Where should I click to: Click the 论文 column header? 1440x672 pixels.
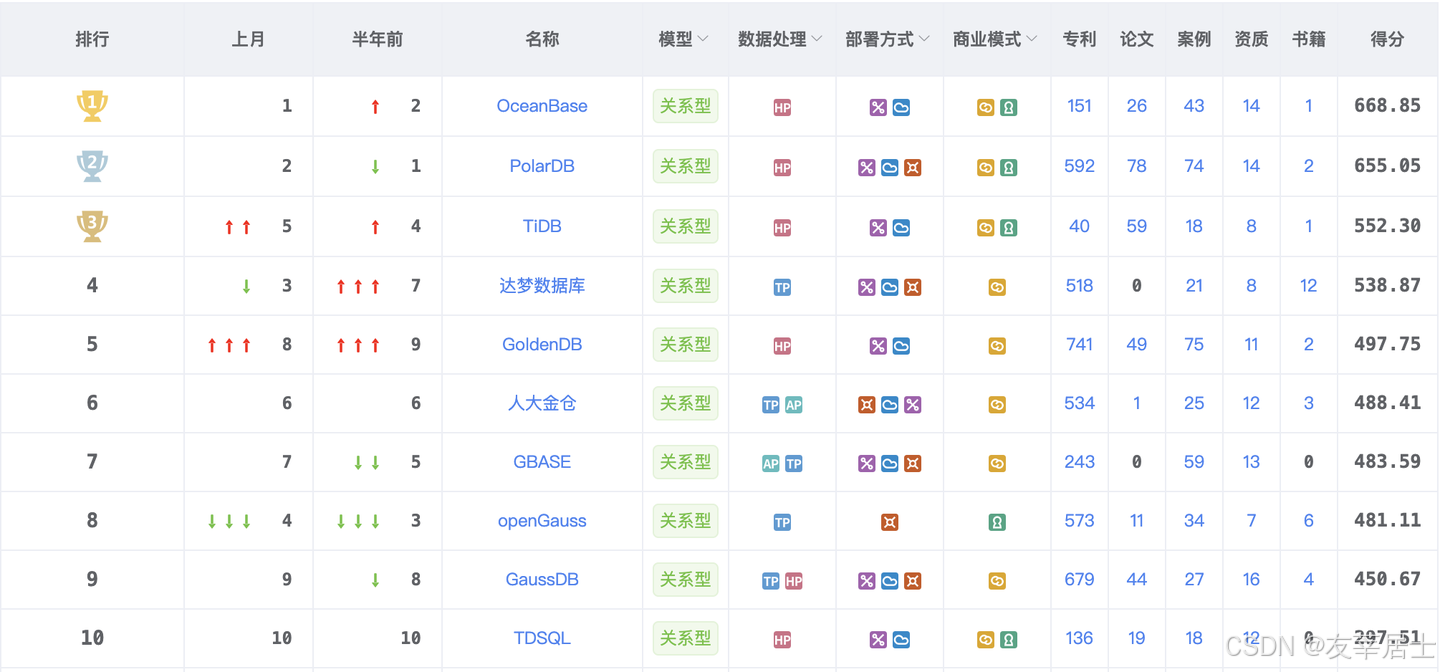[x=1137, y=40]
